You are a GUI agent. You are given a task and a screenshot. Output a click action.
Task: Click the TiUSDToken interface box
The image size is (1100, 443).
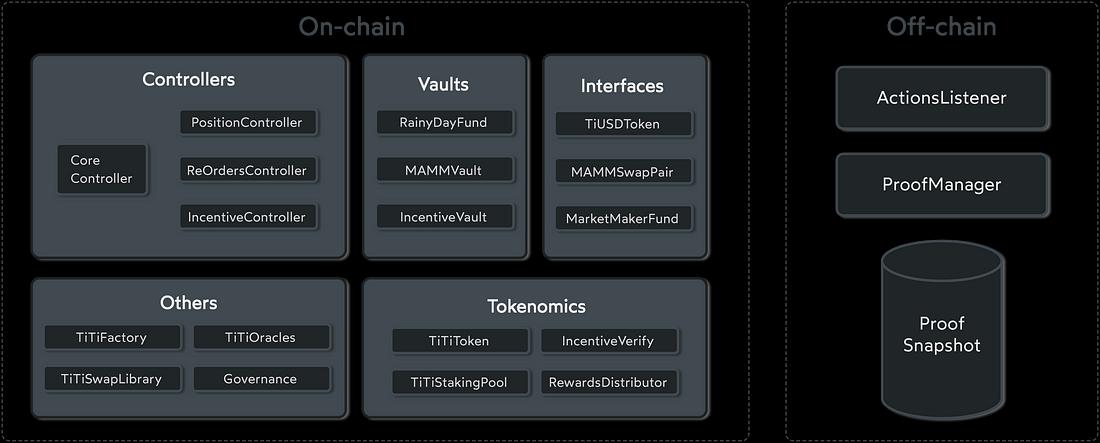[x=623, y=124]
